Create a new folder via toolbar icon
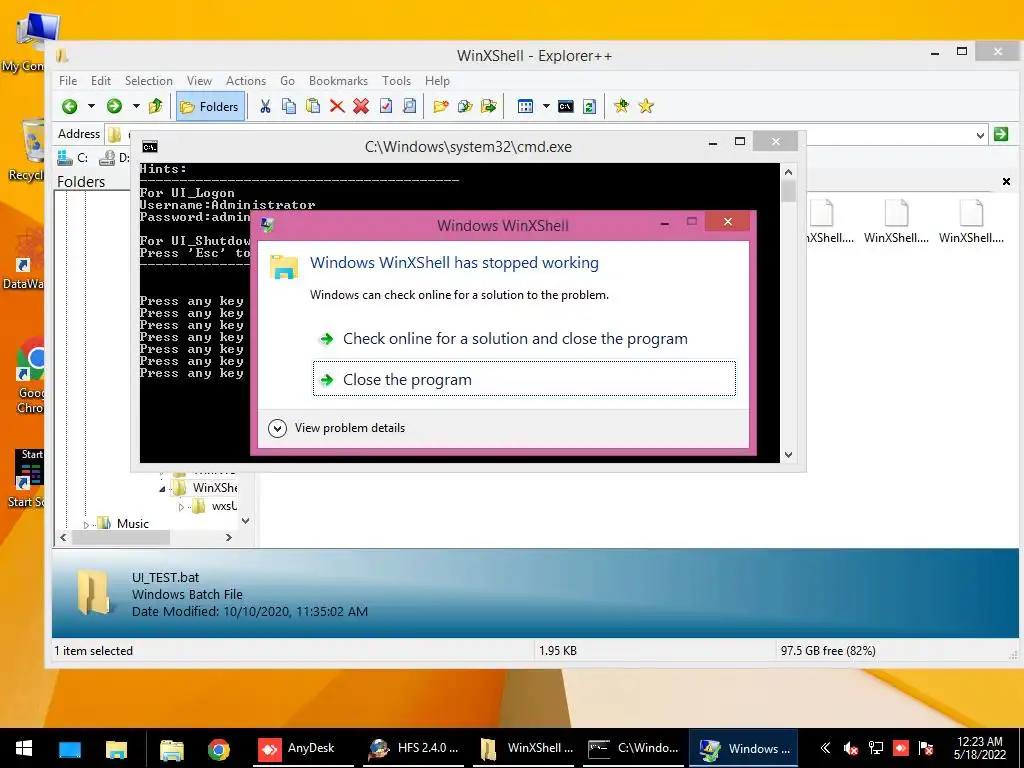Screen dimensions: 1024x768 click(x=441, y=106)
